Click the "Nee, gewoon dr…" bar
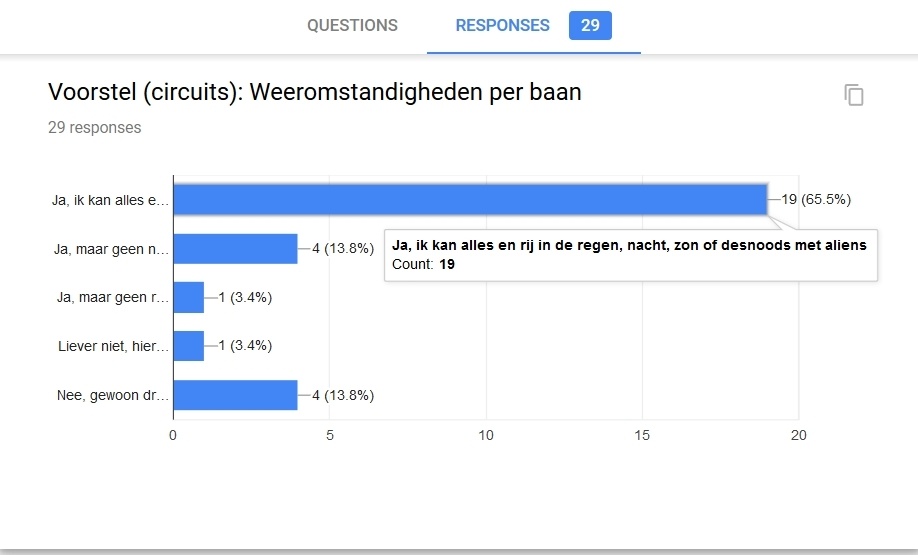The image size is (918, 555). tap(235, 395)
